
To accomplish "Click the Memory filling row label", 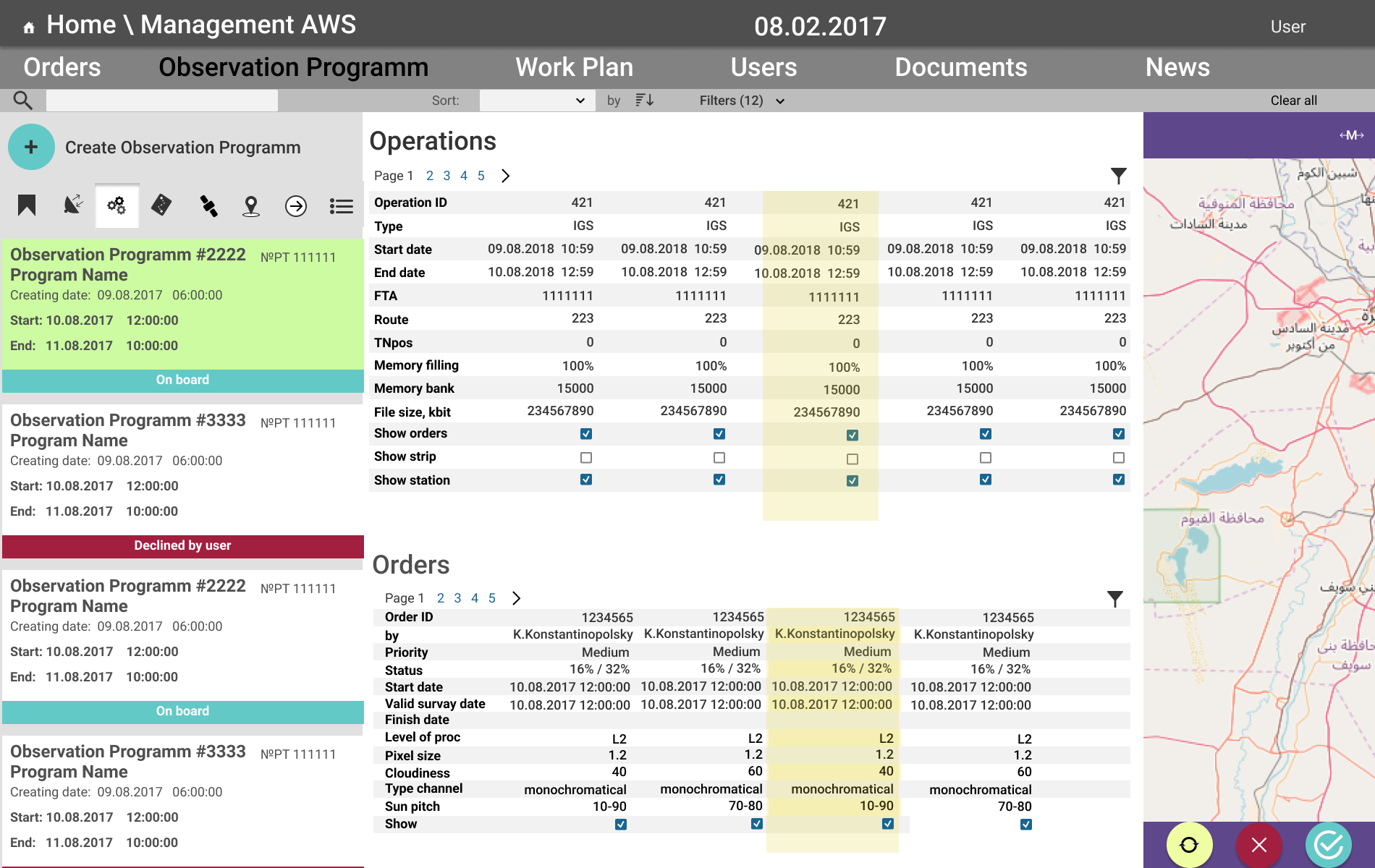I will point(417,365).
